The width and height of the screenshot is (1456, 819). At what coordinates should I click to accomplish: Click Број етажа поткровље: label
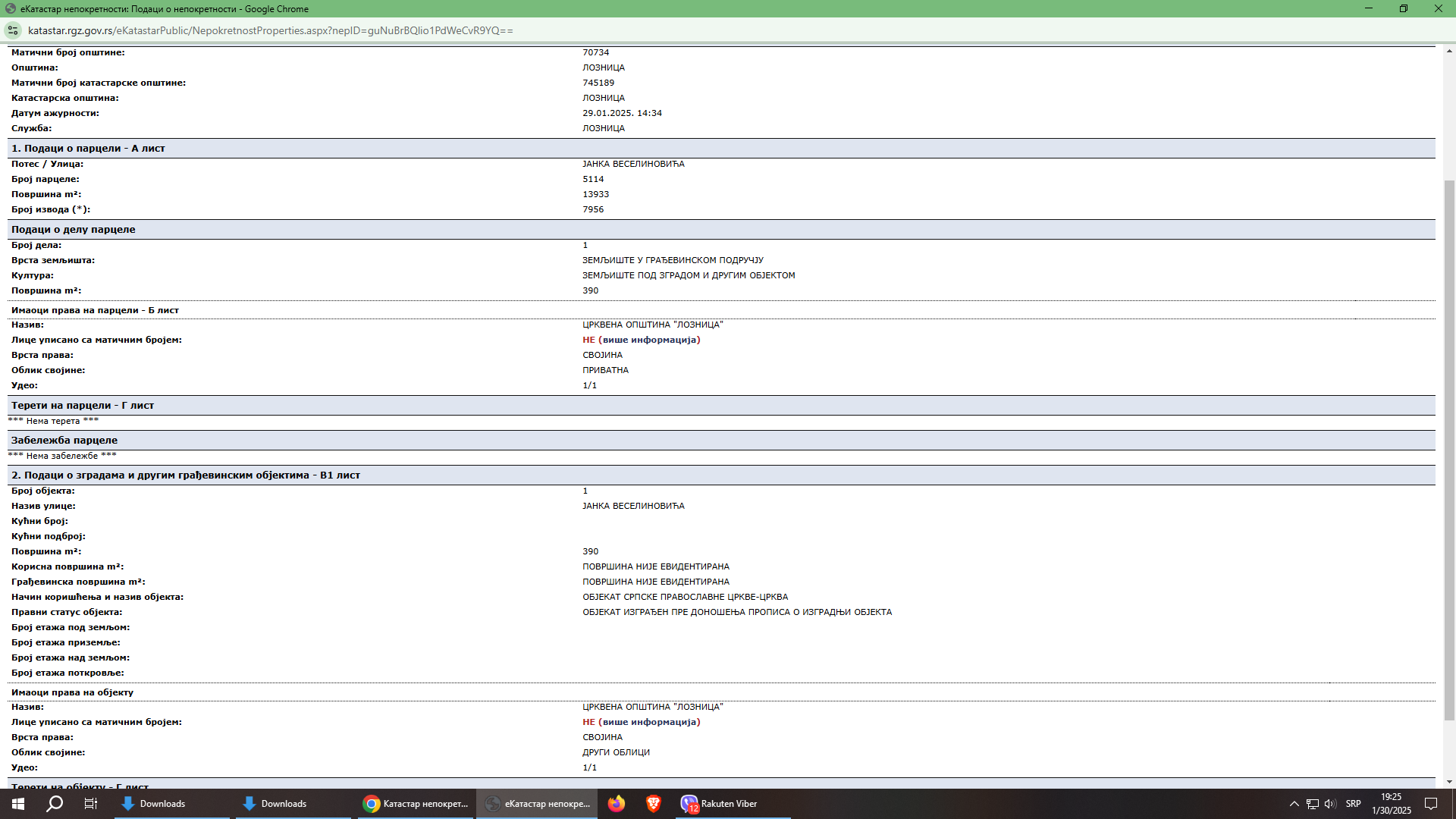click(67, 673)
